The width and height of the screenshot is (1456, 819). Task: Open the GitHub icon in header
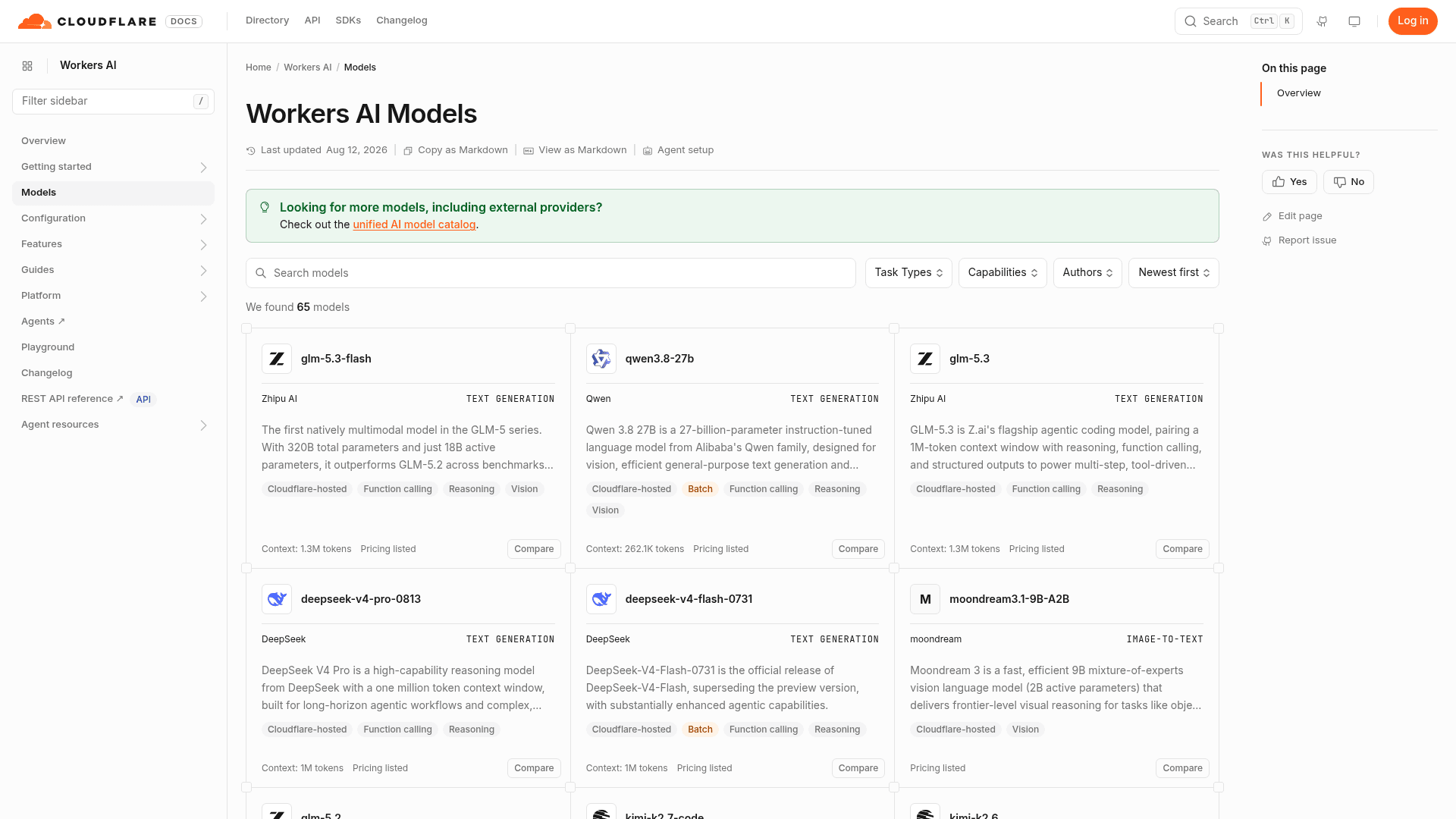[1322, 21]
